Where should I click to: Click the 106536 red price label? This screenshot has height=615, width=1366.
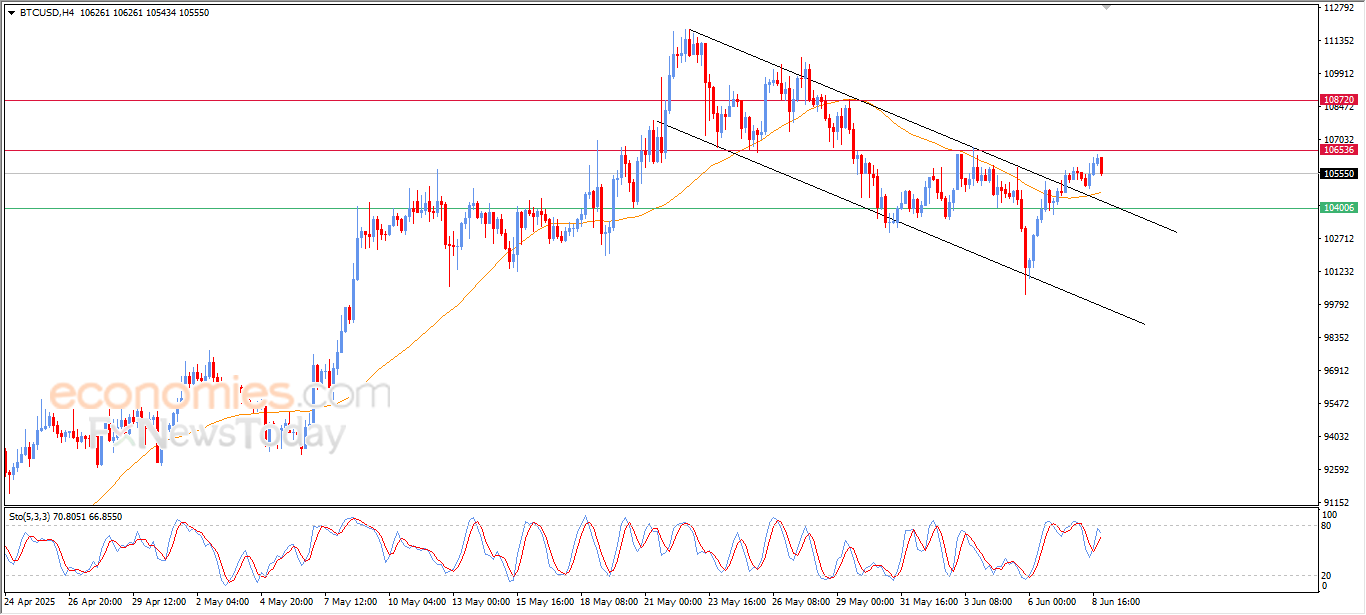point(1339,150)
